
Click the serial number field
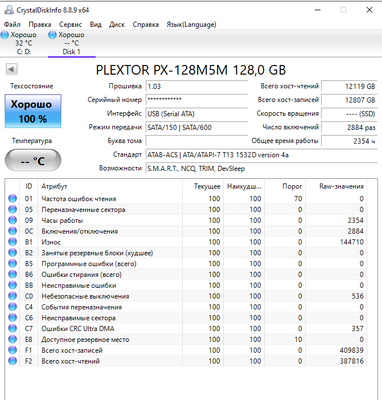point(196,100)
